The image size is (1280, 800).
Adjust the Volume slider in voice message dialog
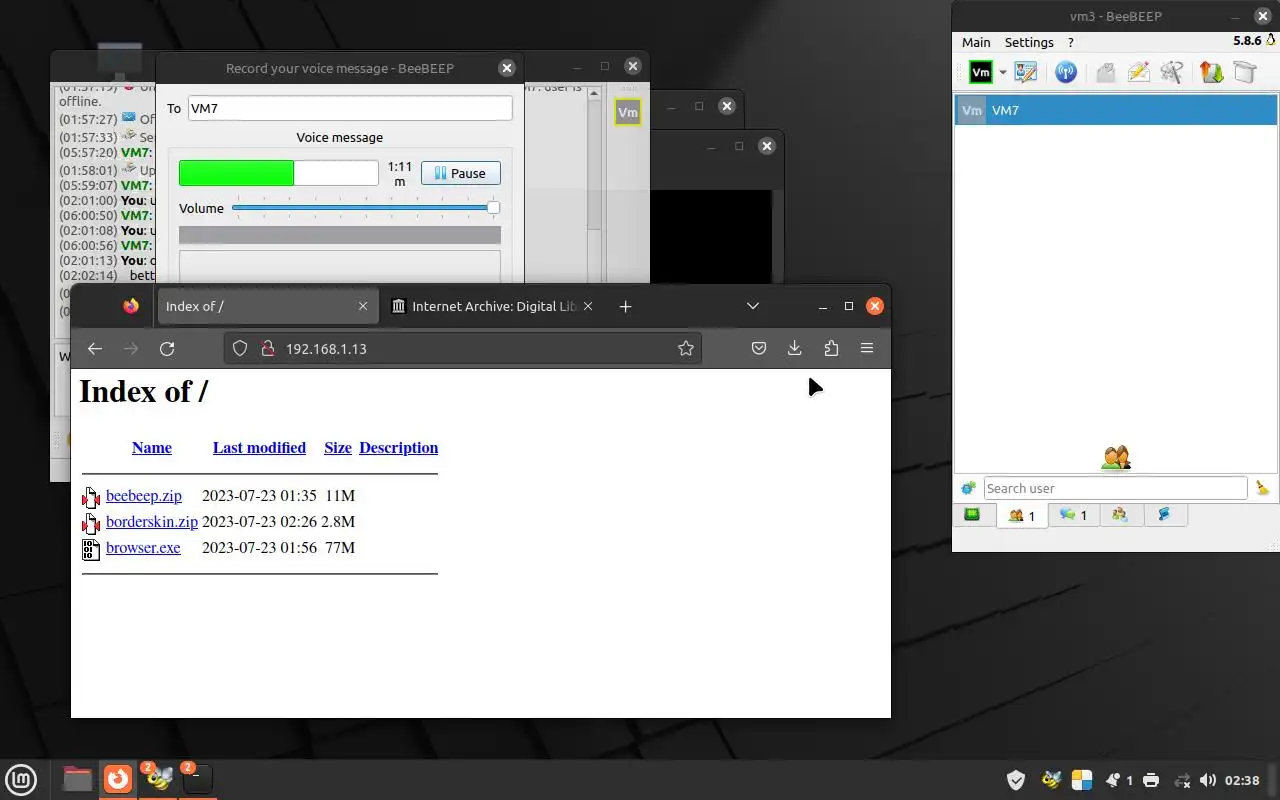pos(365,208)
